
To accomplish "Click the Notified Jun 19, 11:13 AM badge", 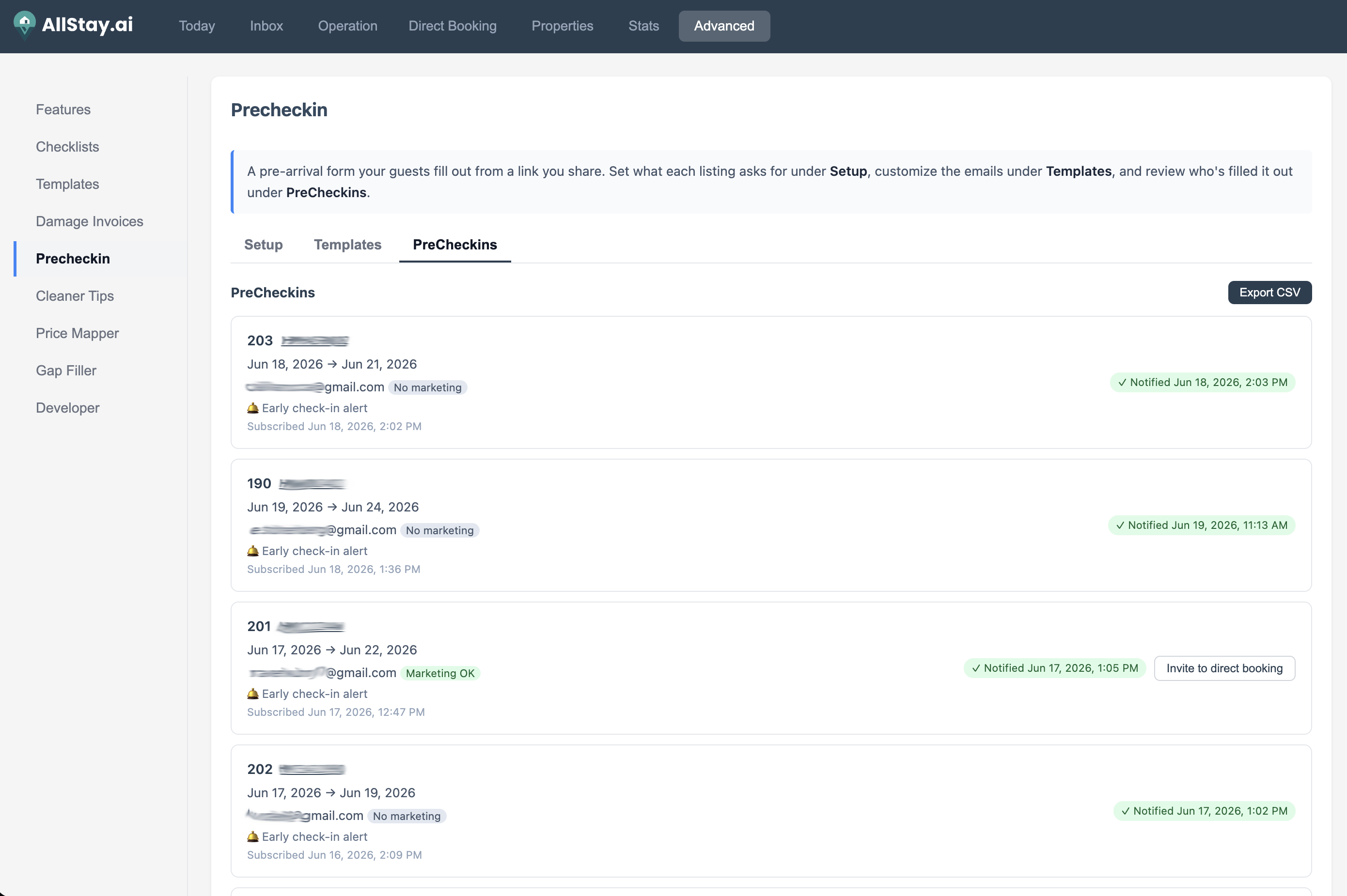I will (x=1201, y=525).
